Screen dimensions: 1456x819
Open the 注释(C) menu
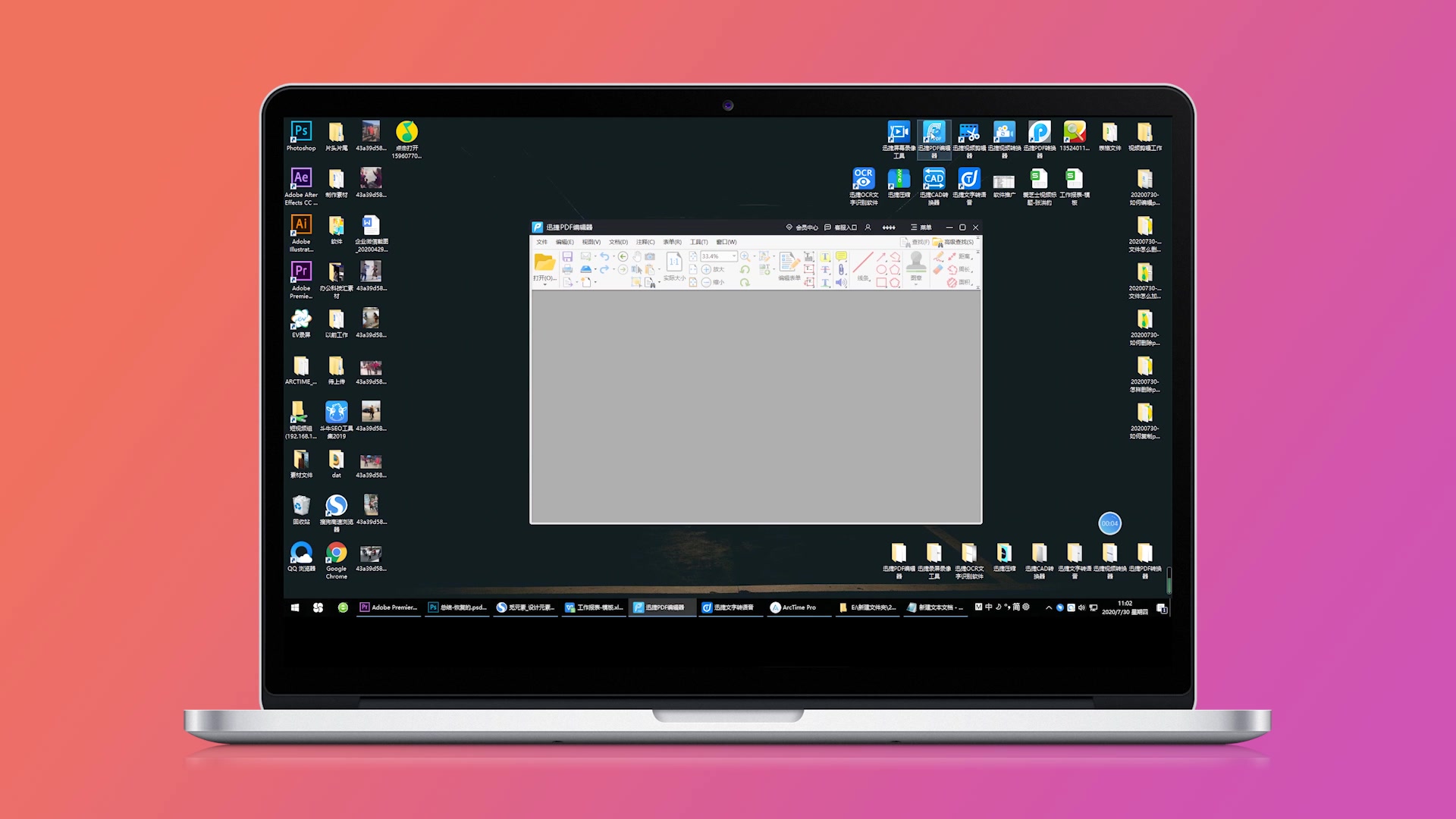(645, 242)
